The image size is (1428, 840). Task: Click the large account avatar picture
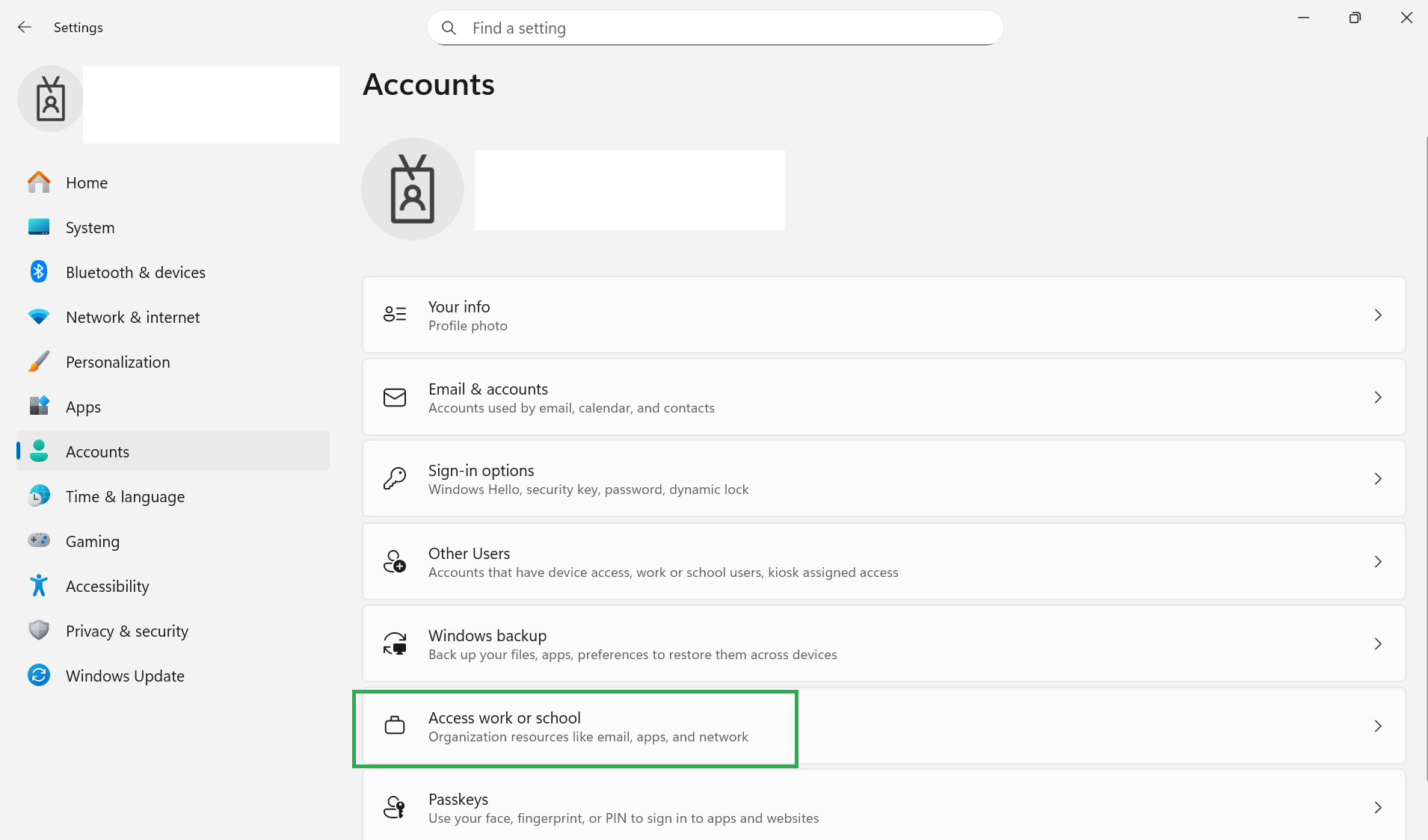[413, 189]
